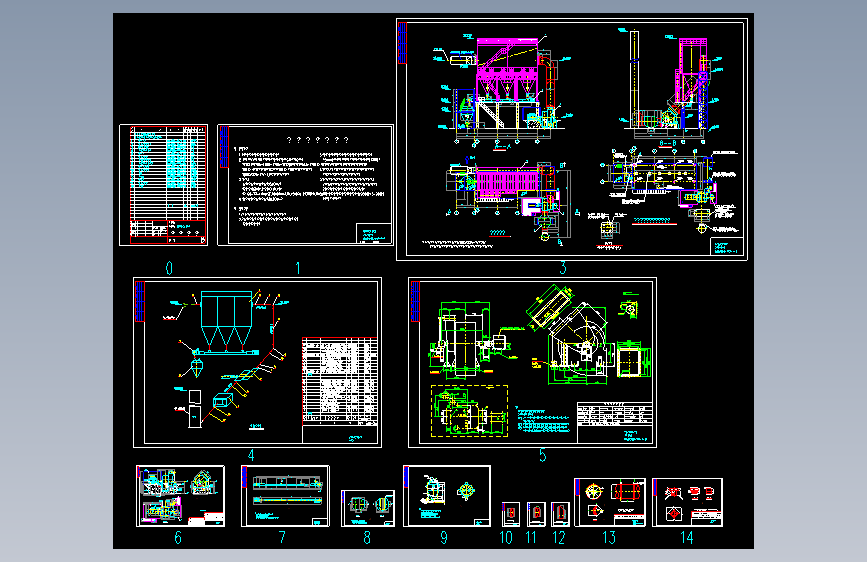Click the sheet label number 5
The image size is (867, 562).
(x=542, y=455)
